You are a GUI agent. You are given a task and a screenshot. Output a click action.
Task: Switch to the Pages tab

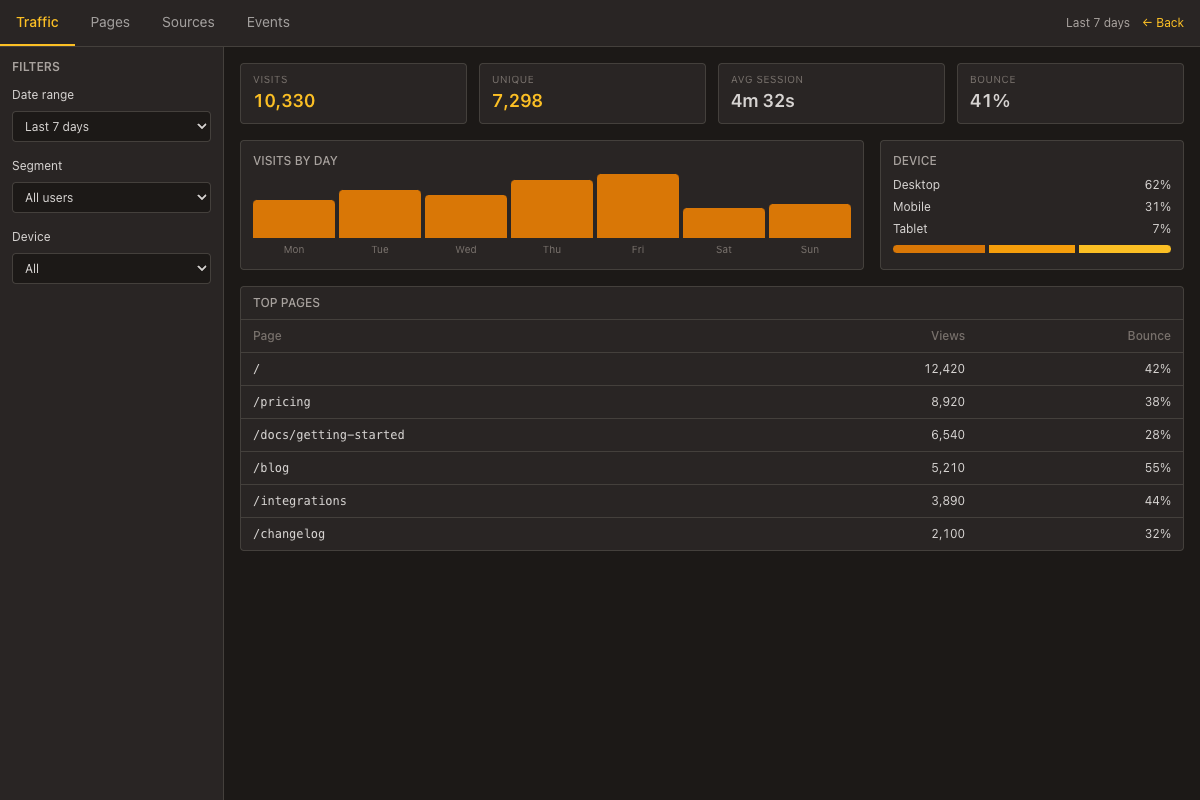click(110, 22)
